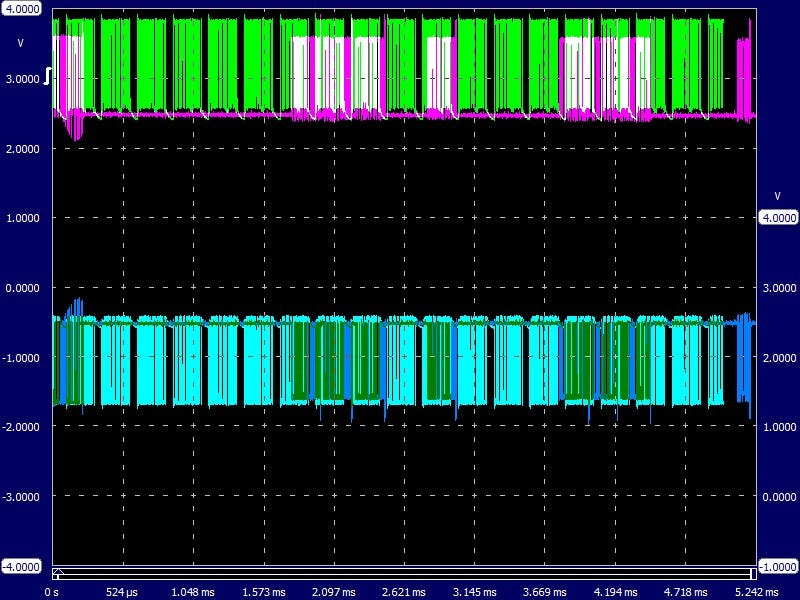Image resolution: width=800 pixels, height=600 pixels.
Task: Click the 2.621 ms time axis label
Action: click(404, 592)
